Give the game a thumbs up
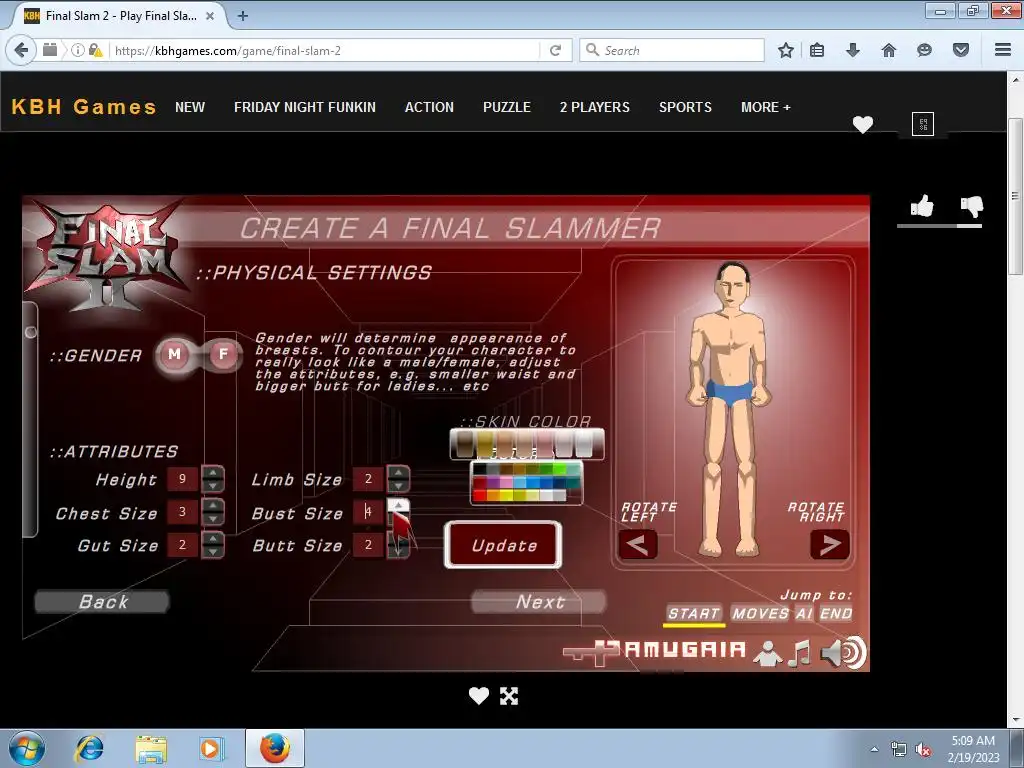The image size is (1024, 768). (922, 206)
